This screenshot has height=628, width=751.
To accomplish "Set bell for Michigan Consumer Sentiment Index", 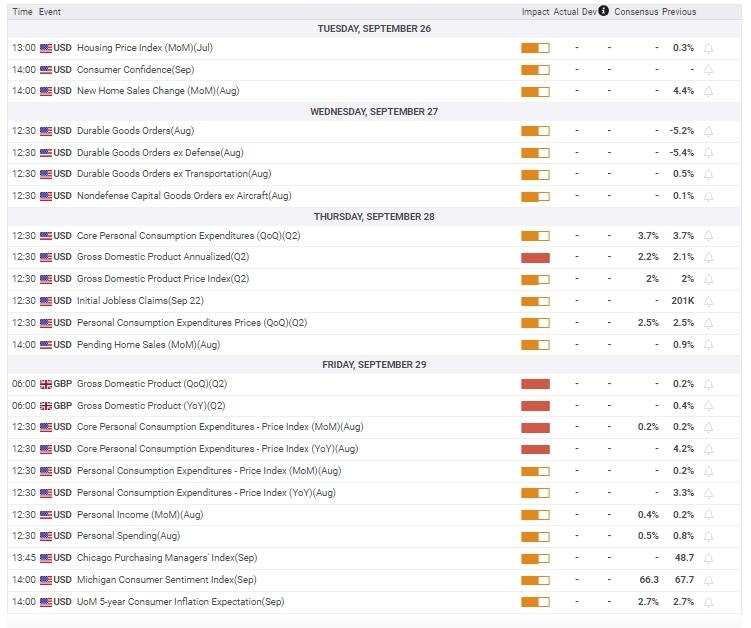I will coord(708,581).
